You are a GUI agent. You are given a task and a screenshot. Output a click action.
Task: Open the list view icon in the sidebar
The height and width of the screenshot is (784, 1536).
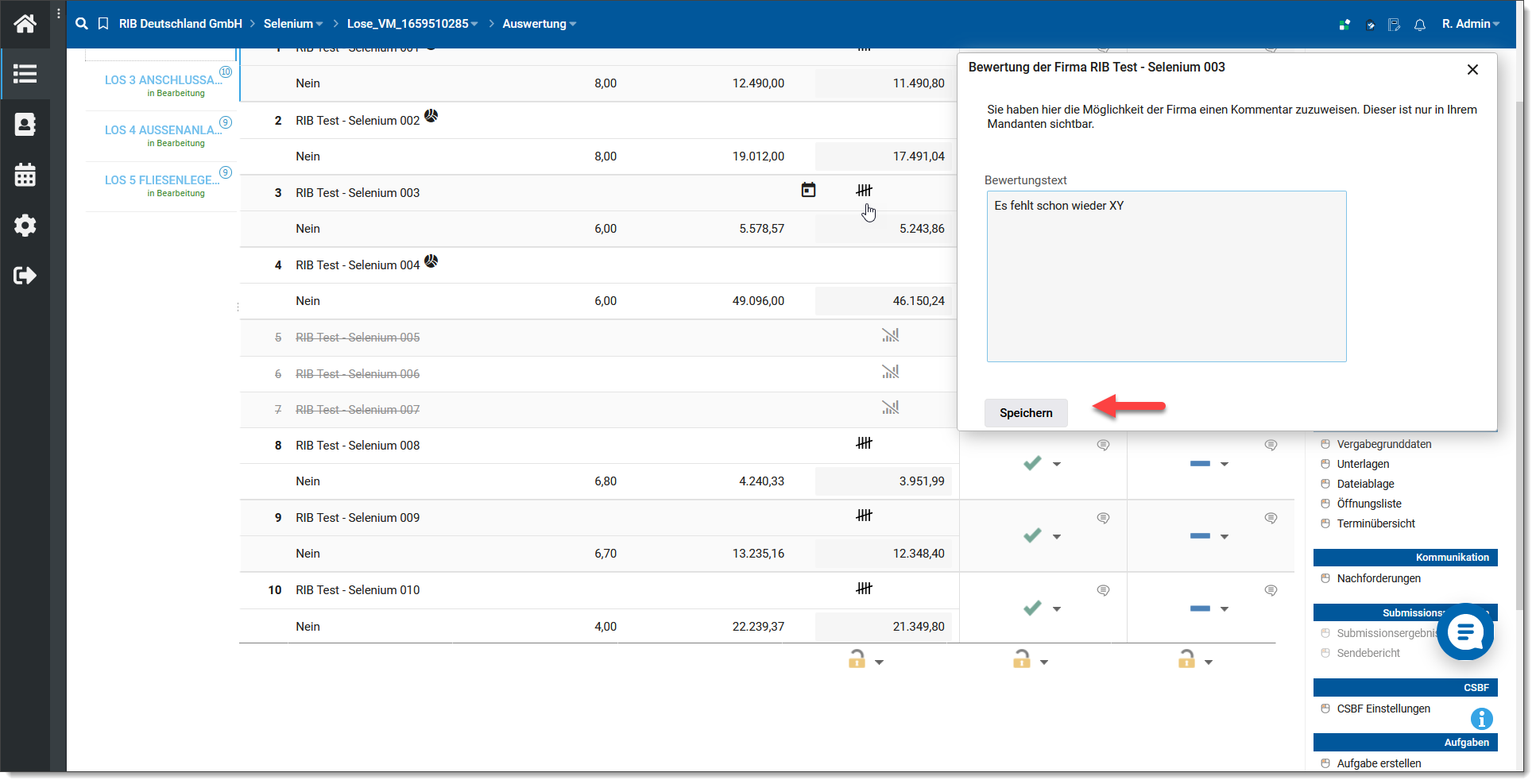click(x=25, y=74)
